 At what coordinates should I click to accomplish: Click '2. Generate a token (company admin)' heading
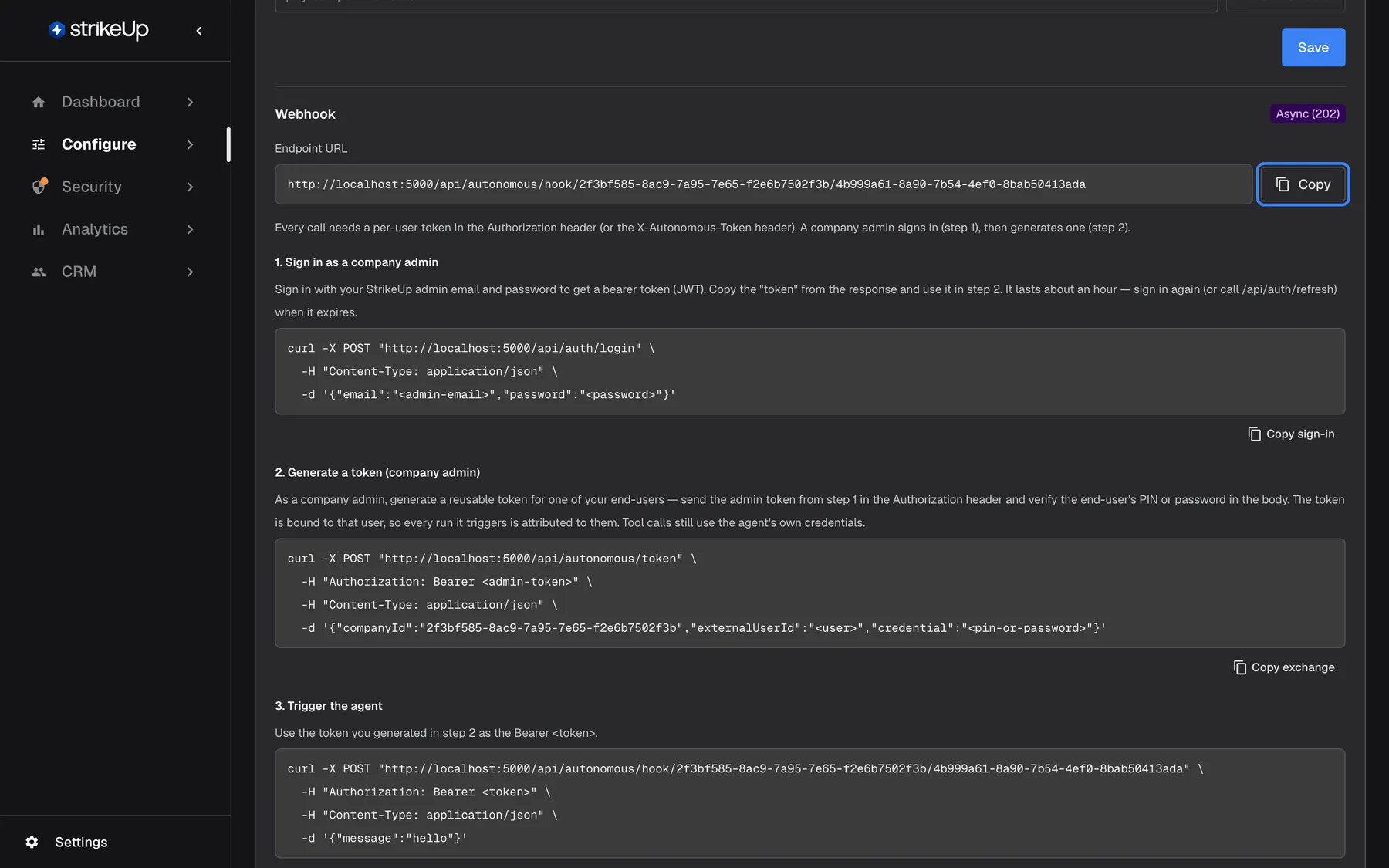tap(377, 472)
